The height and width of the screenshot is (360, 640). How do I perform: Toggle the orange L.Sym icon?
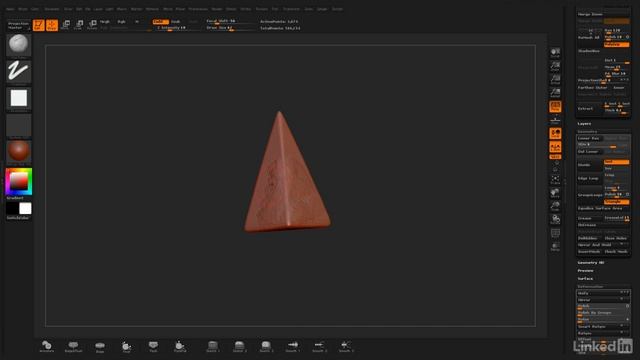pyautogui.click(x=555, y=147)
